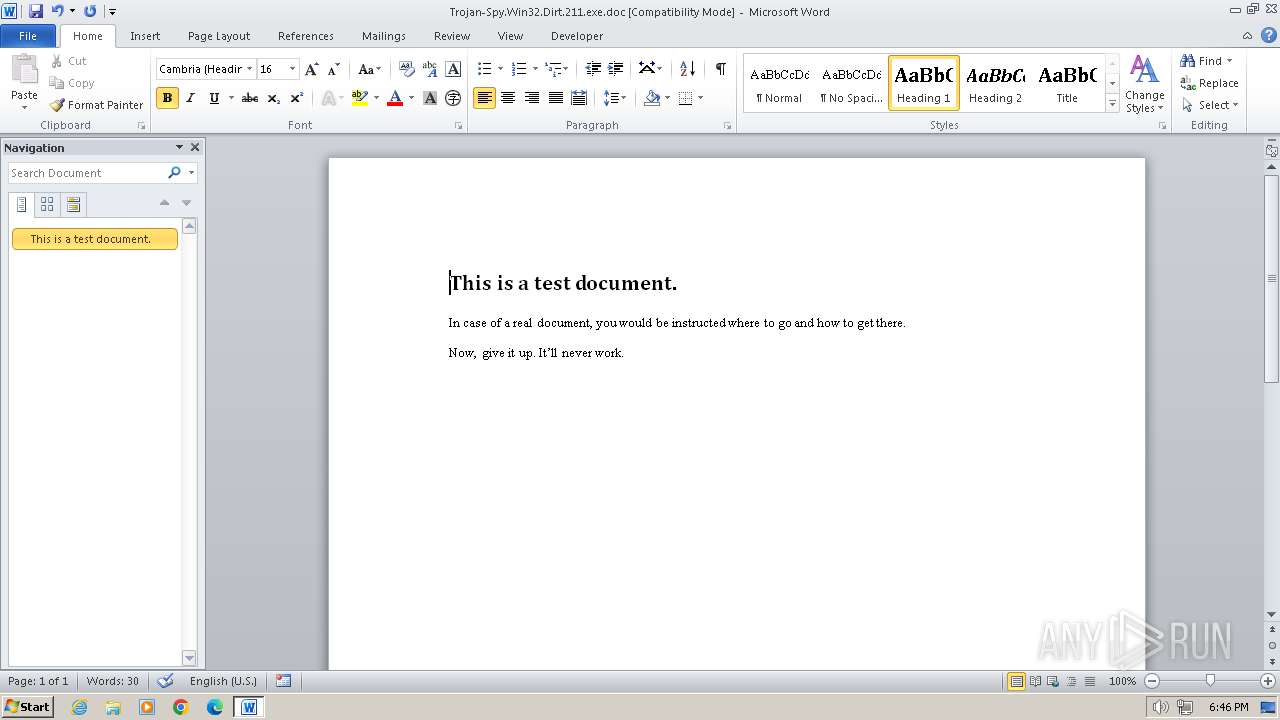This screenshot has height=720, width=1280.
Task: Click the macro recording status bar icon
Action: [283, 681]
